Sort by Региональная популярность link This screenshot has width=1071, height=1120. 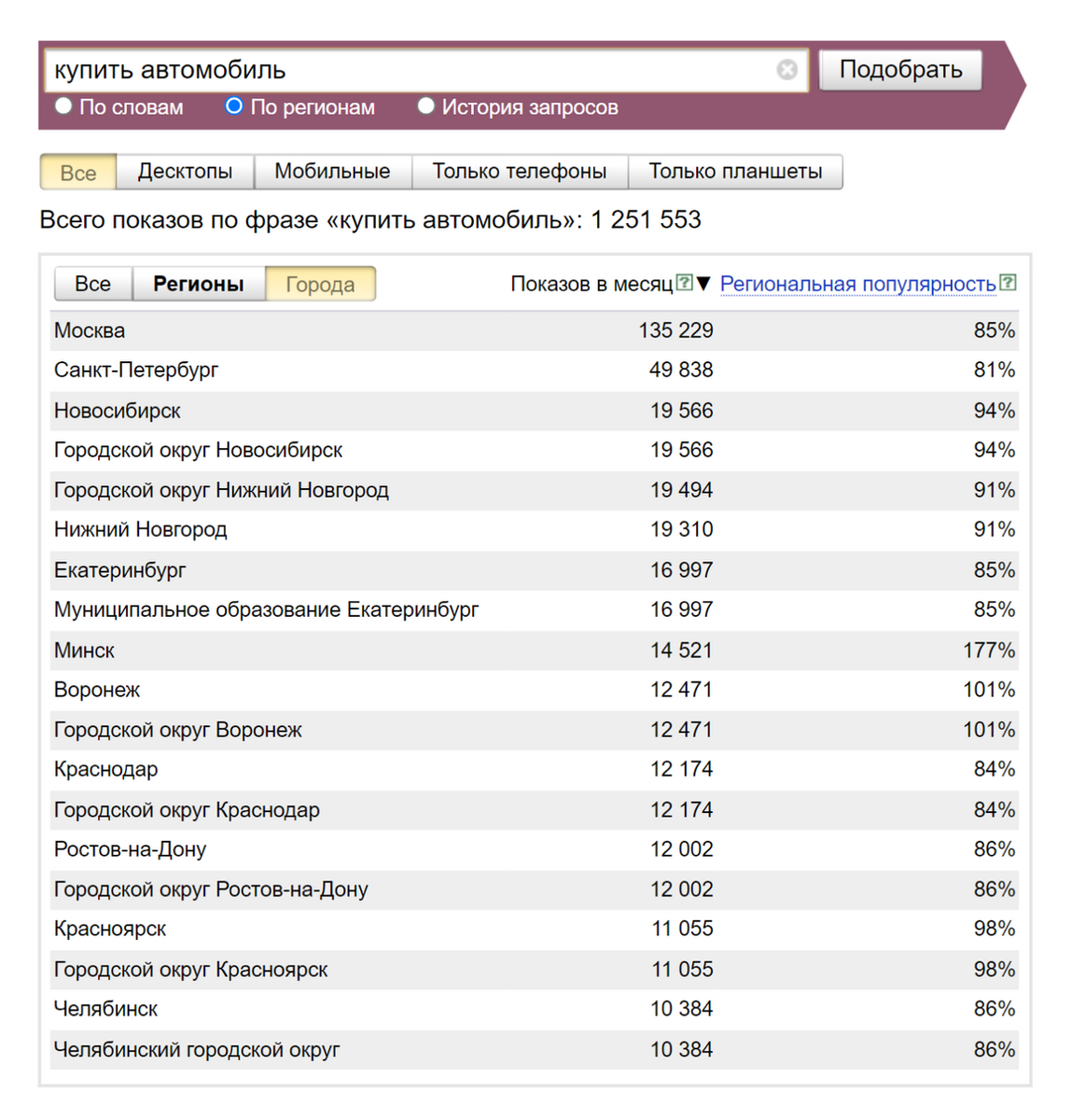[857, 284]
